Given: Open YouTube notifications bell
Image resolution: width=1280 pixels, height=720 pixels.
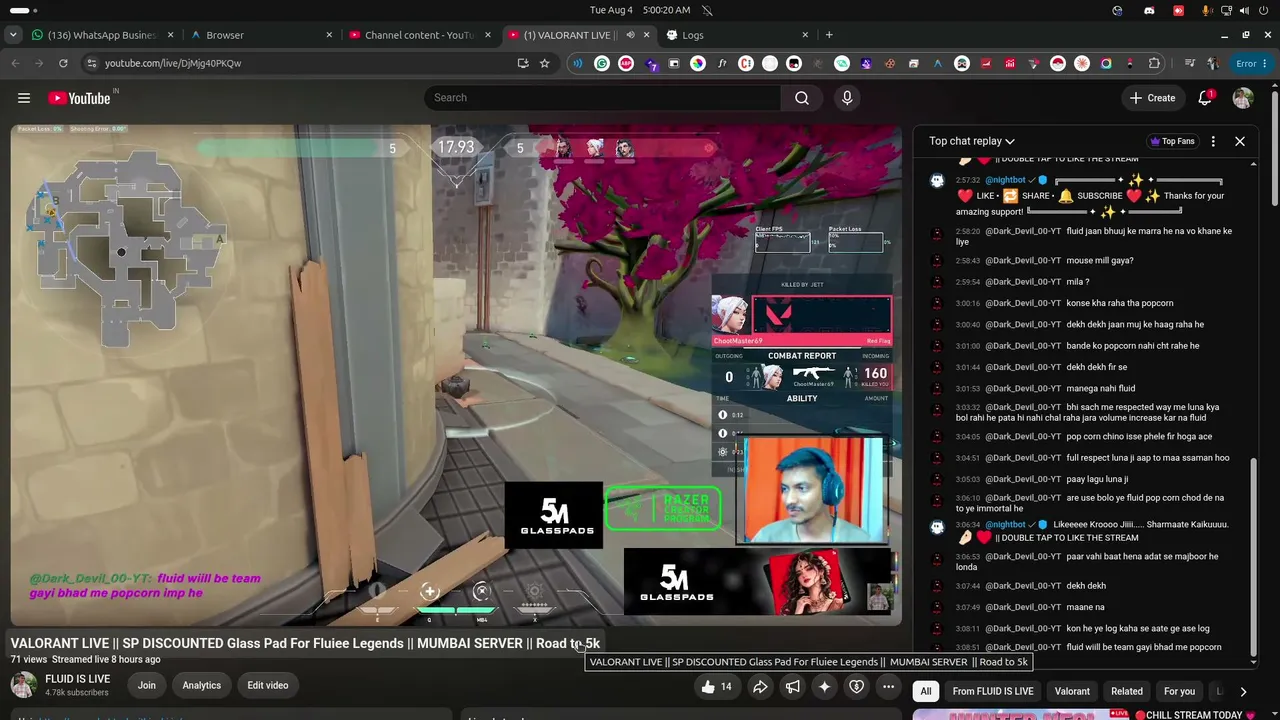Looking at the screenshot, I should (1205, 98).
